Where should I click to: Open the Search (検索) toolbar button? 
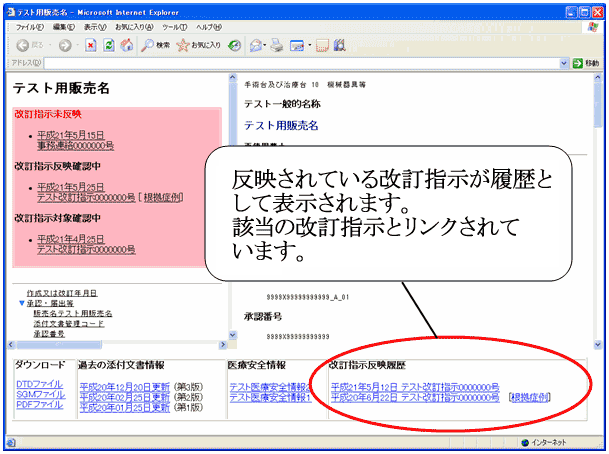(x=155, y=45)
